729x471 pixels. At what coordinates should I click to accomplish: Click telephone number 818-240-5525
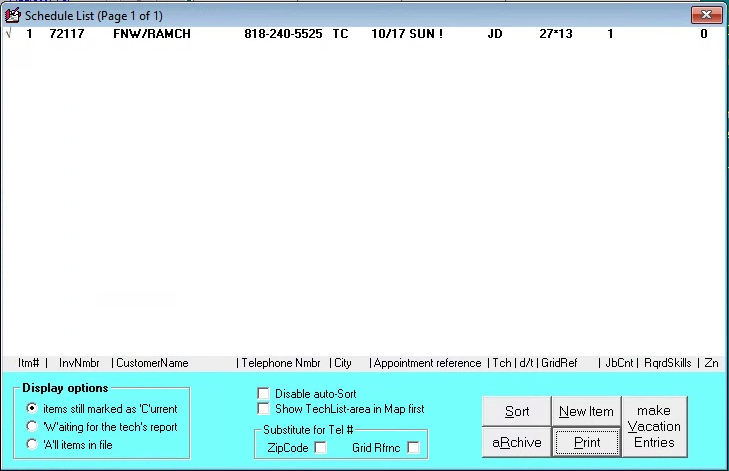click(283, 33)
